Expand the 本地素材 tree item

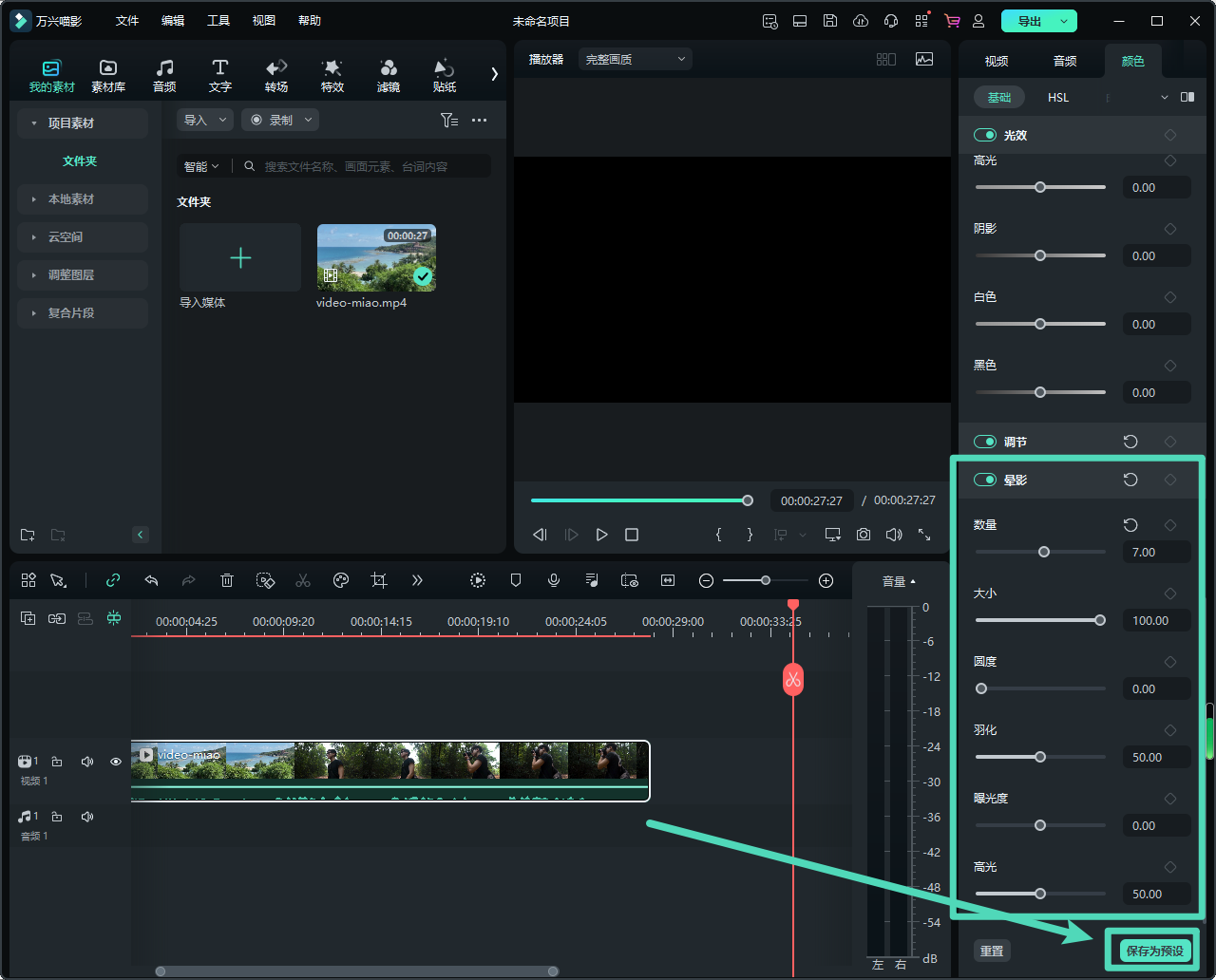pyautogui.click(x=71, y=199)
